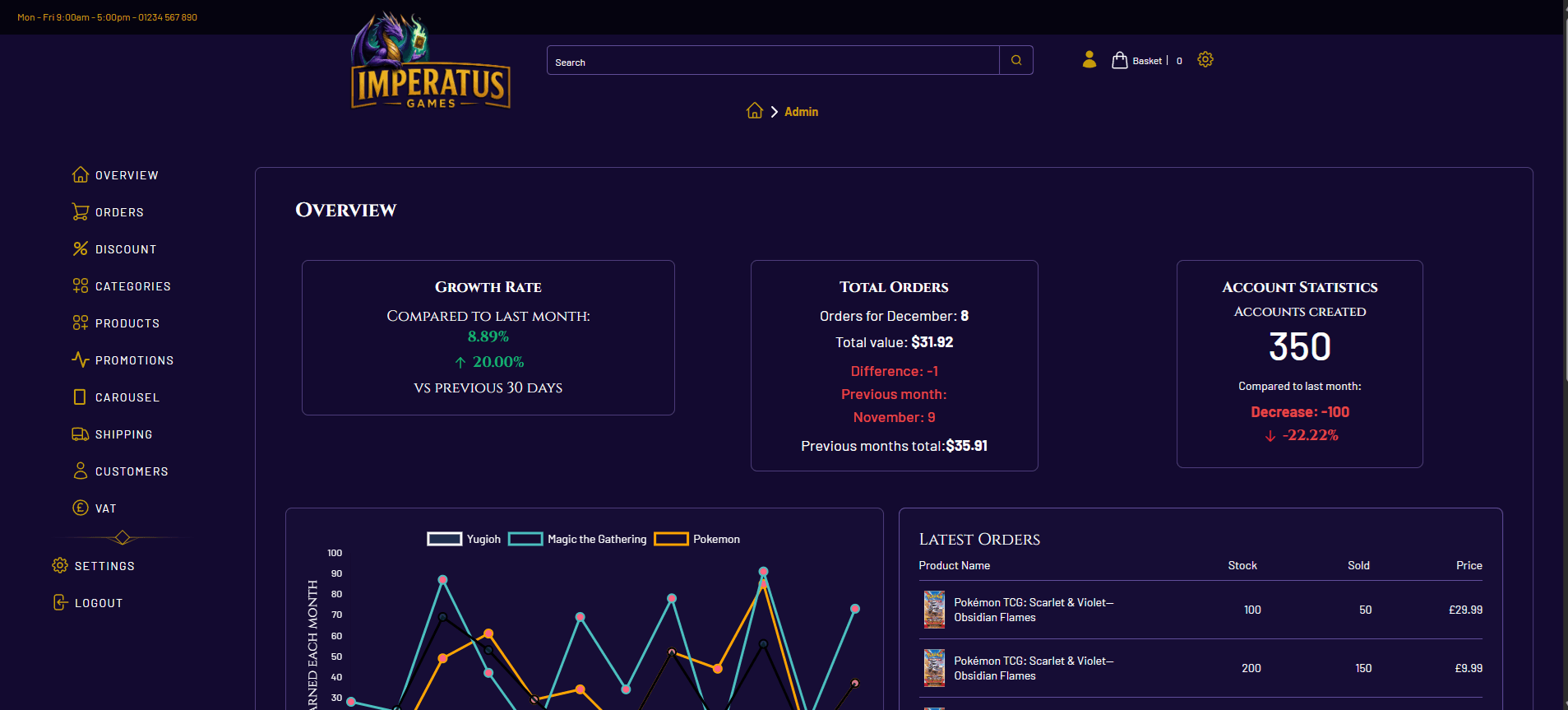Click the £29.99 price cell
This screenshot has height=710, width=1568.
pos(1465,610)
